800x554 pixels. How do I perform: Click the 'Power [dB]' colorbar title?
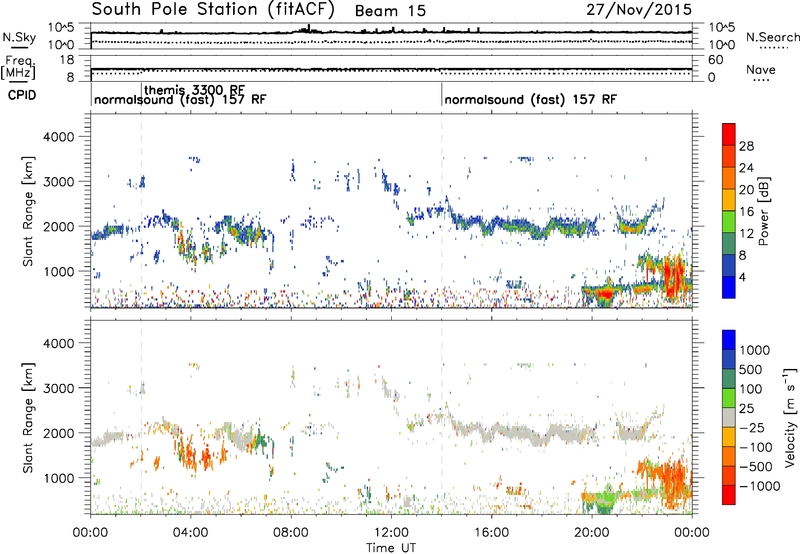click(764, 211)
